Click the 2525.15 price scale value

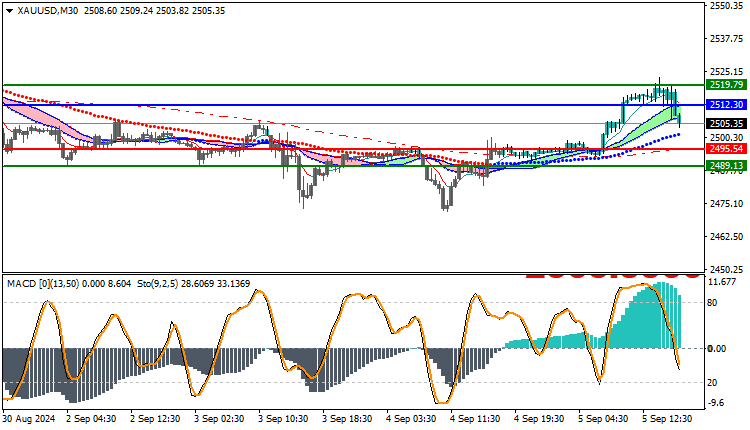point(726,71)
